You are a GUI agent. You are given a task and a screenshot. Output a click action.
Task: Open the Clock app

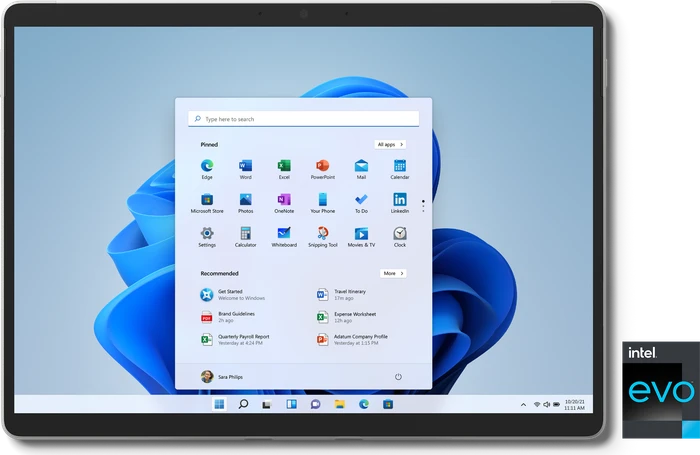pos(400,237)
